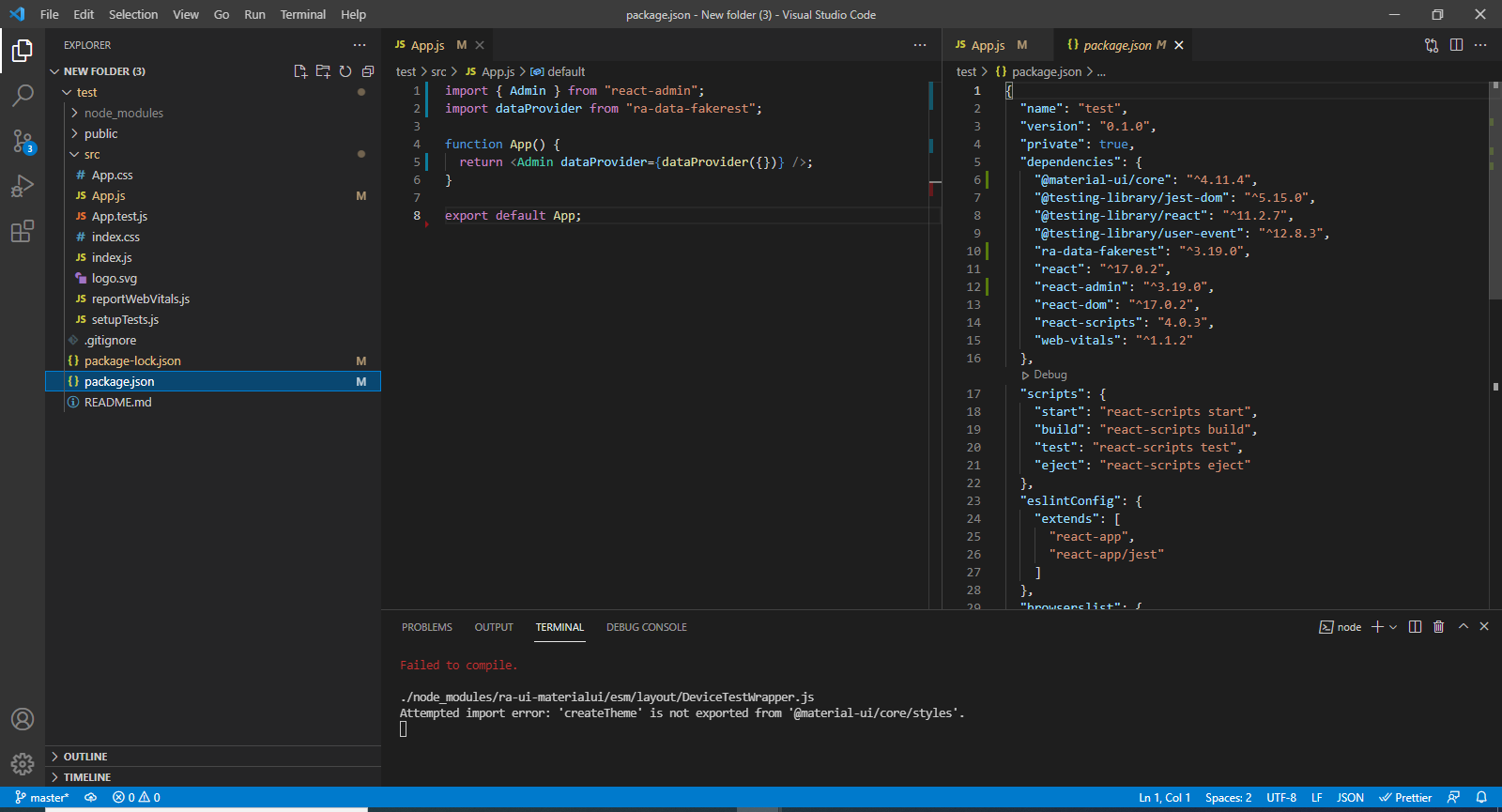
Task: Open more actions for right editor group
Action: click(x=1480, y=45)
